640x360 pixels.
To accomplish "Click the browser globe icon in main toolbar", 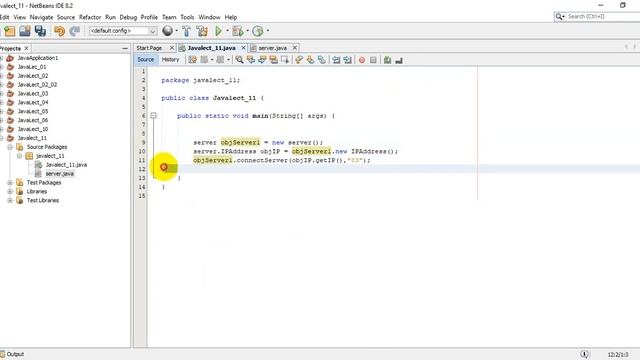I will pyautogui.click(x=167, y=31).
